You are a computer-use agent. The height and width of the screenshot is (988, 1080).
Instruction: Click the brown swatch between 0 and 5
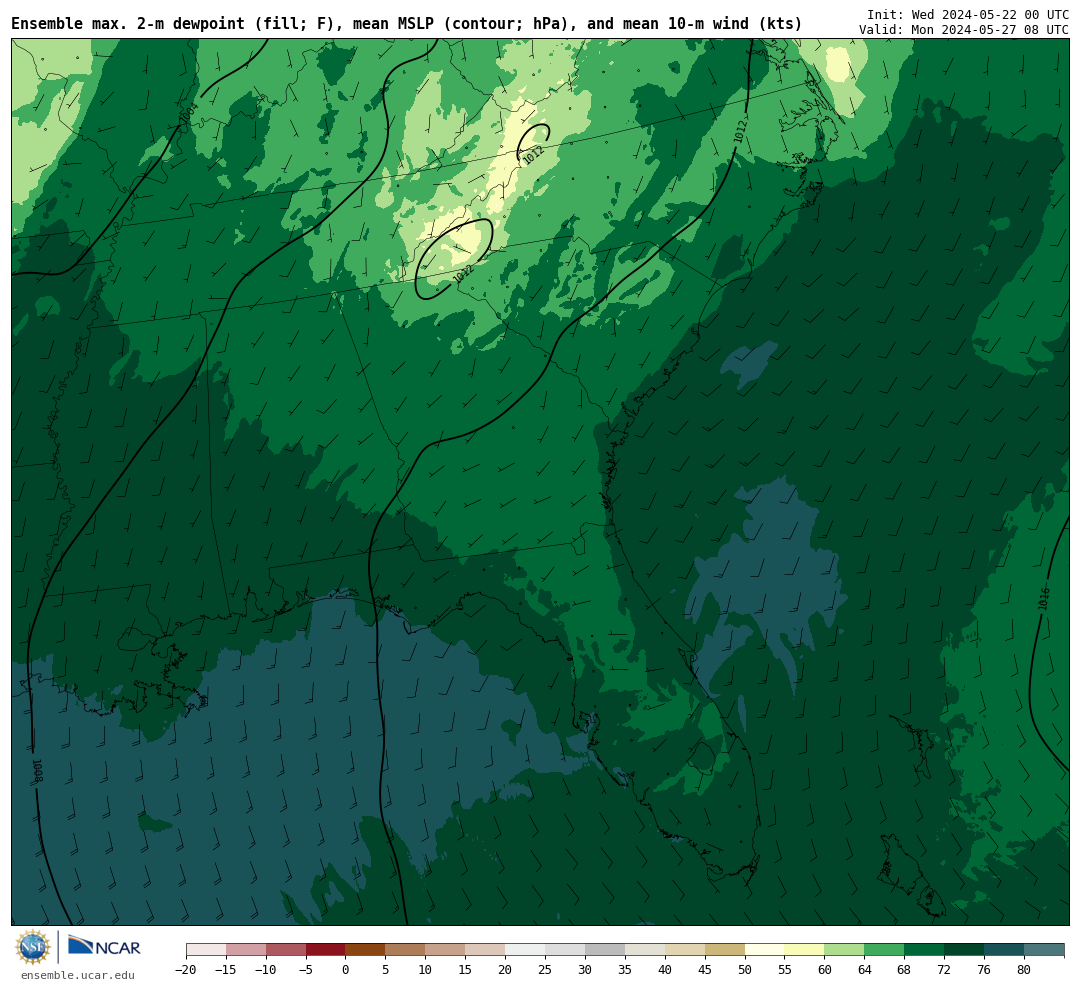pyautogui.click(x=365, y=951)
